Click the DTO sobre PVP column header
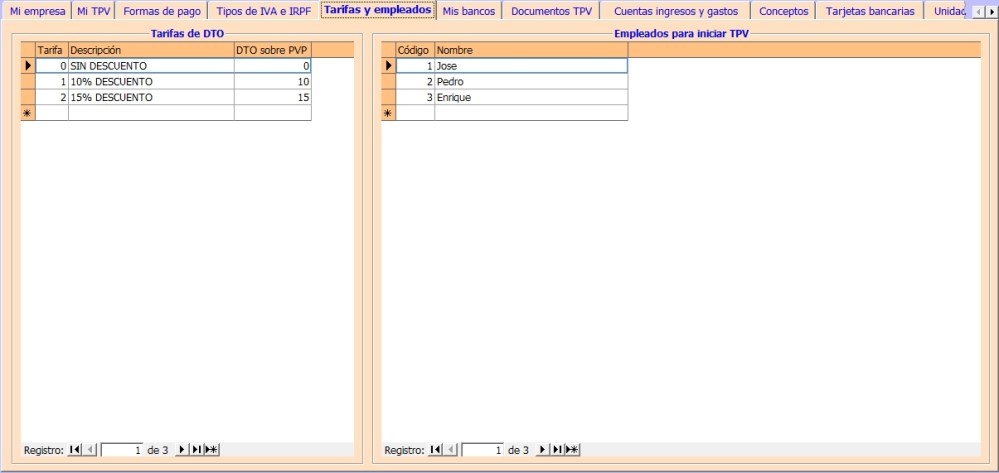This screenshot has height=473, width=999. (272, 50)
